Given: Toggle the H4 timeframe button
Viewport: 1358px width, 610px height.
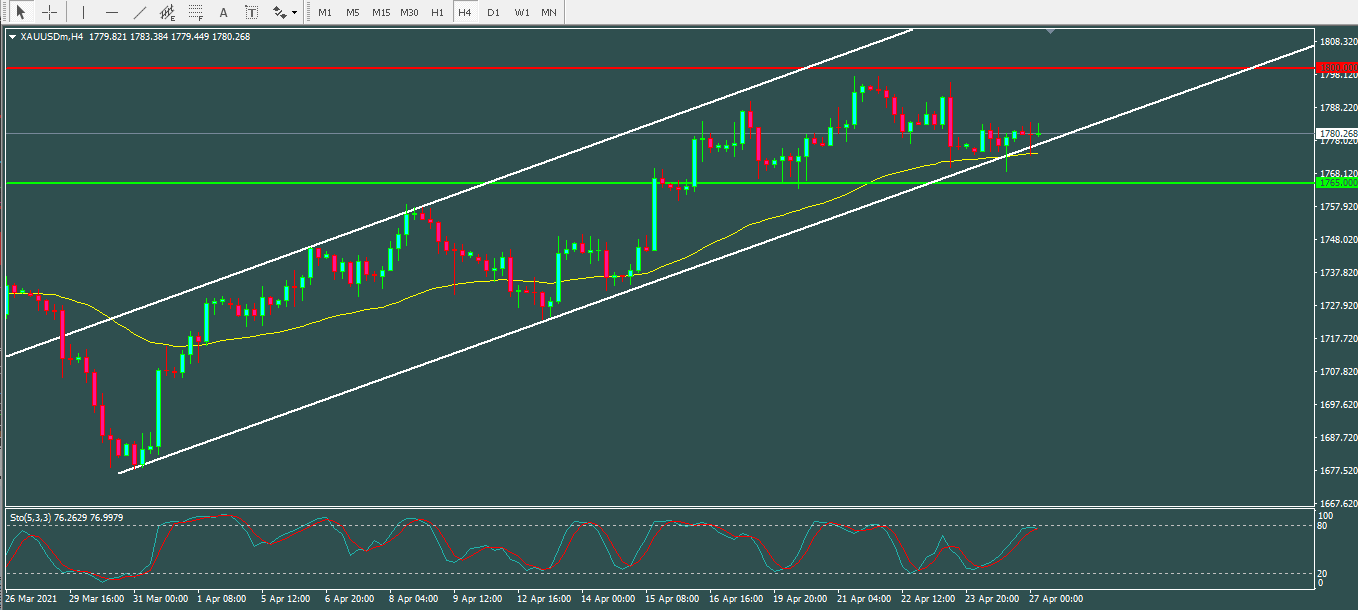Looking at the screenshot, I should 464,13.
